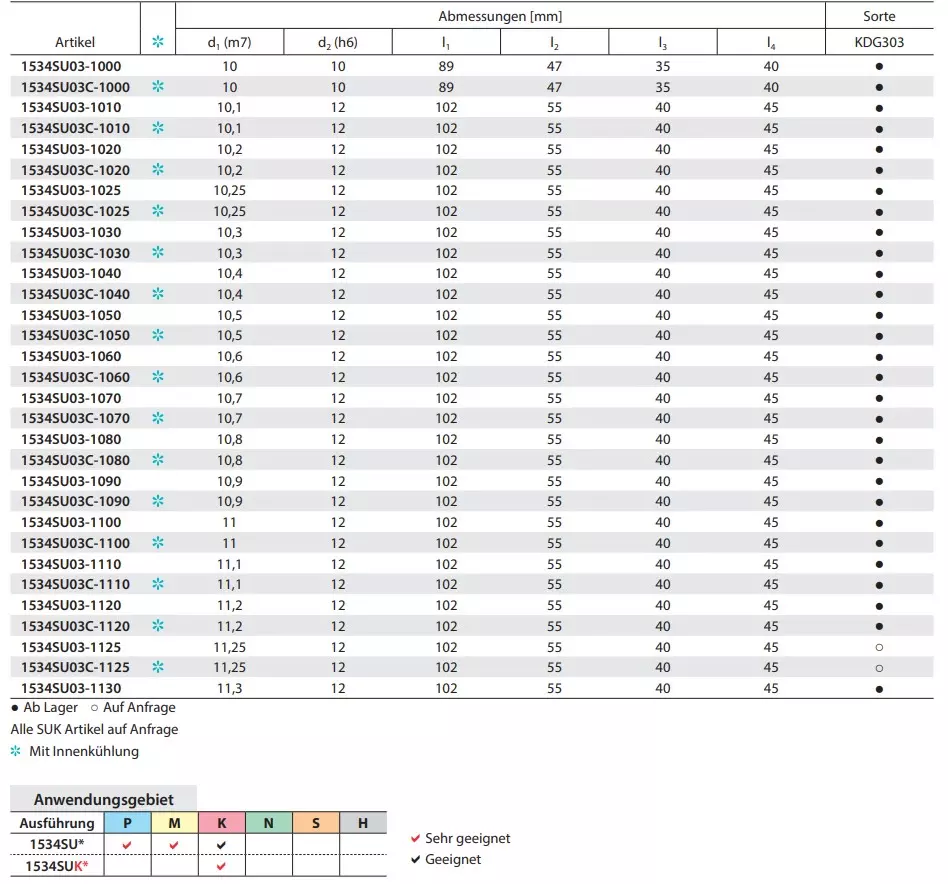Click the black checkmark next to Geeignet
This screenshot has width=948, height=884.
pyautogui.click(x=415, y=860)
